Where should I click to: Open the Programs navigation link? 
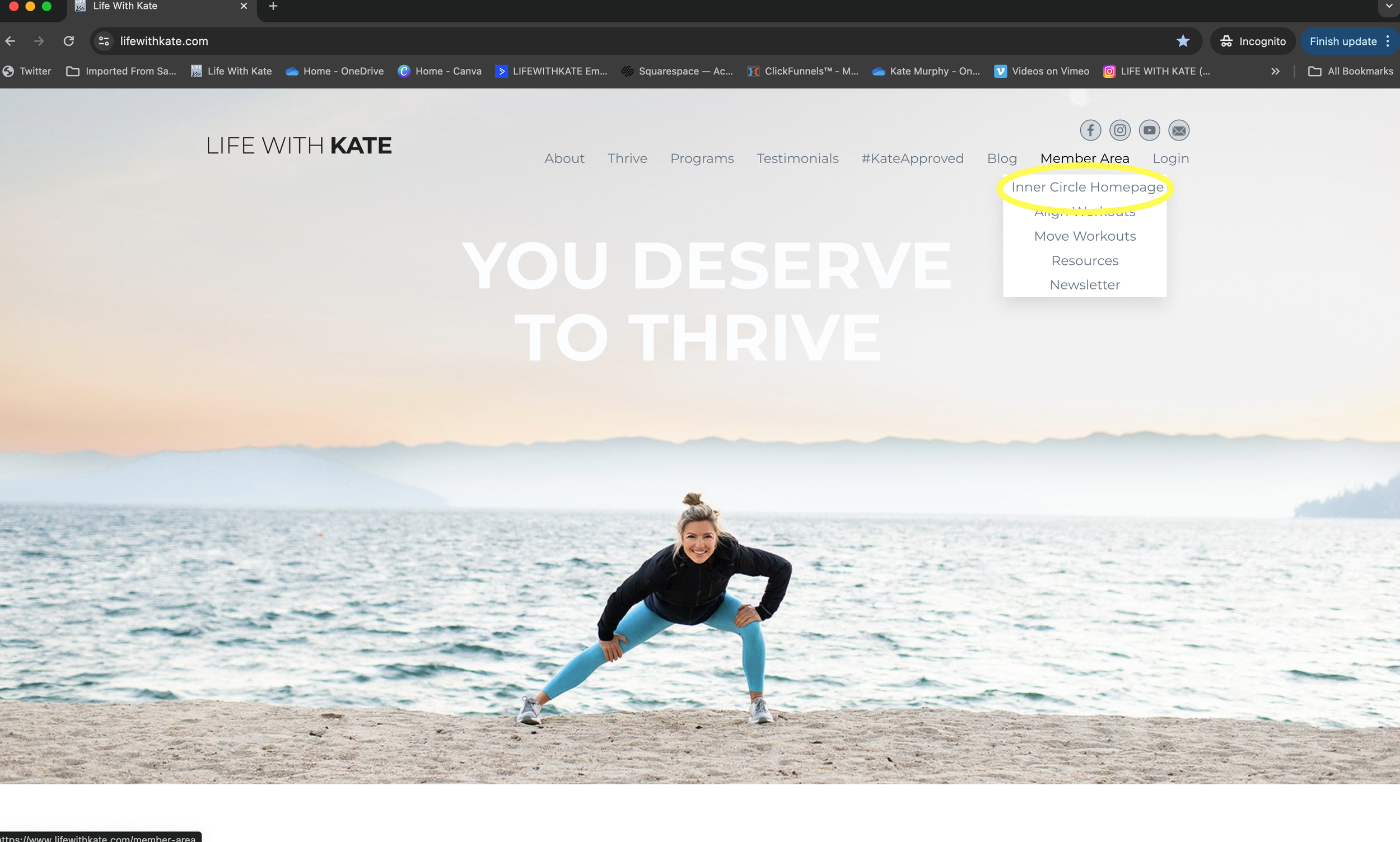(x=702, y=158)
